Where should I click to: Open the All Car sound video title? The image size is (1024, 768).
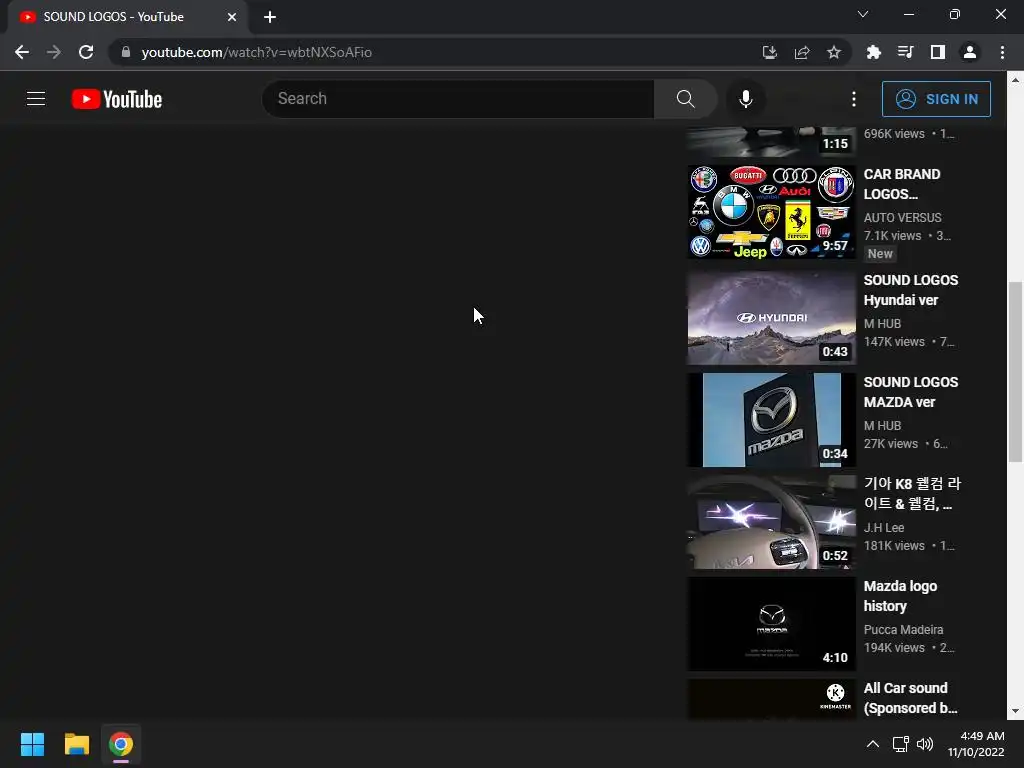(x=910, y=698)
